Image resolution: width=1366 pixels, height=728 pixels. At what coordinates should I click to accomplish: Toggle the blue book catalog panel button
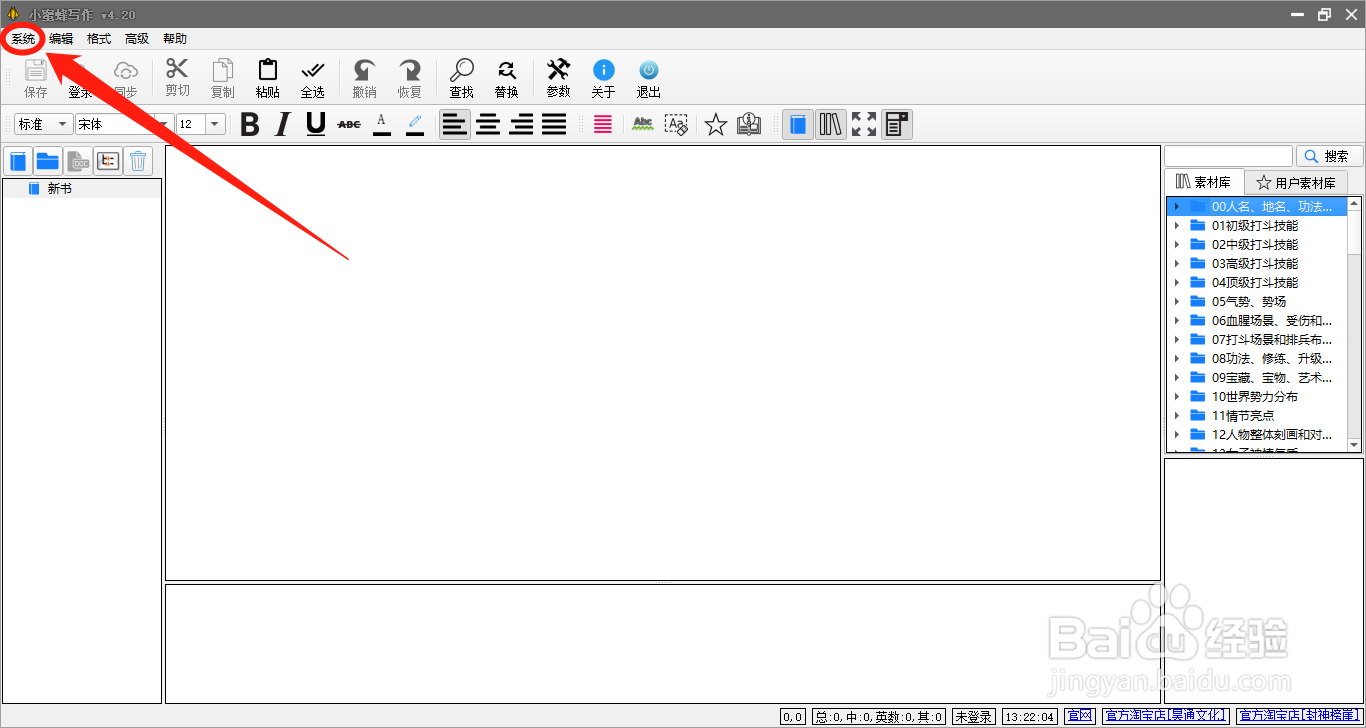click(797, 124)
